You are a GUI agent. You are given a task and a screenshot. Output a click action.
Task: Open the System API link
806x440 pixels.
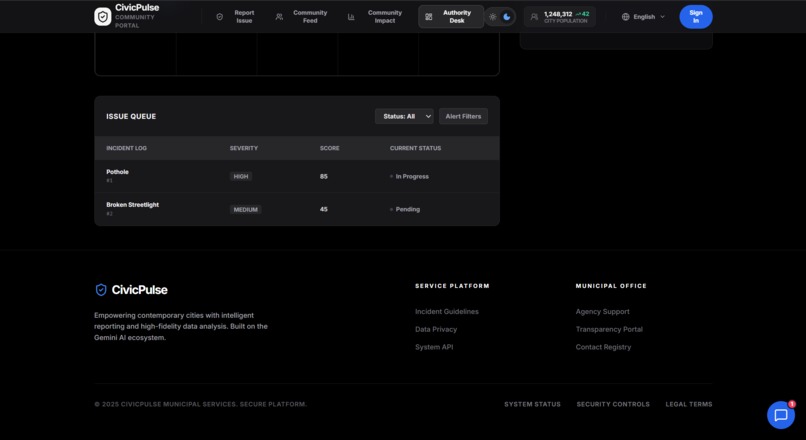[x=434, y=347]
